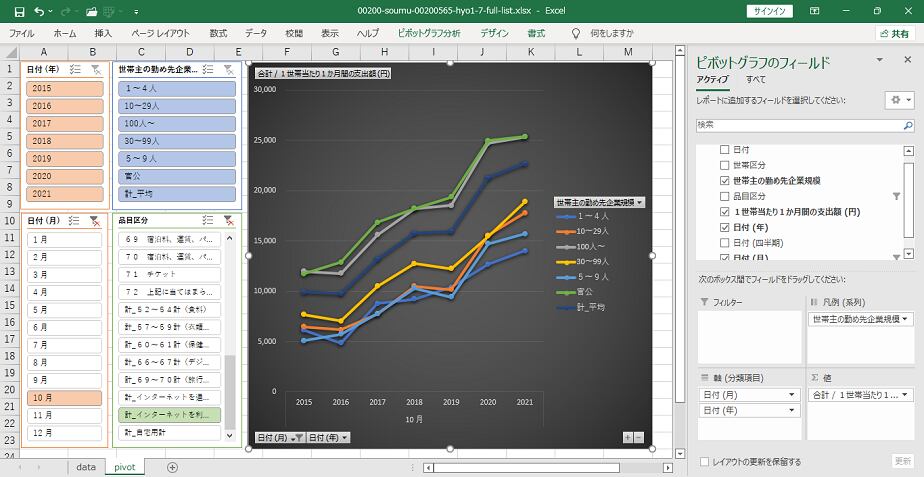Image resolution: width=924 pixels, height=477 pixels.
Task: Close the PivotChart Fields pane
Action: pyautogui.click(x=908, y=60)
